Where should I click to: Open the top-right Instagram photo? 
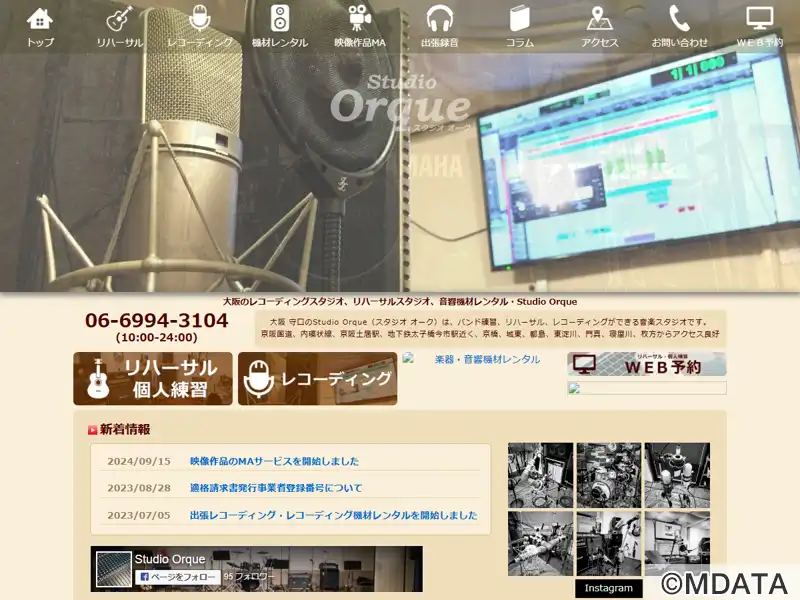coord(677,475)
